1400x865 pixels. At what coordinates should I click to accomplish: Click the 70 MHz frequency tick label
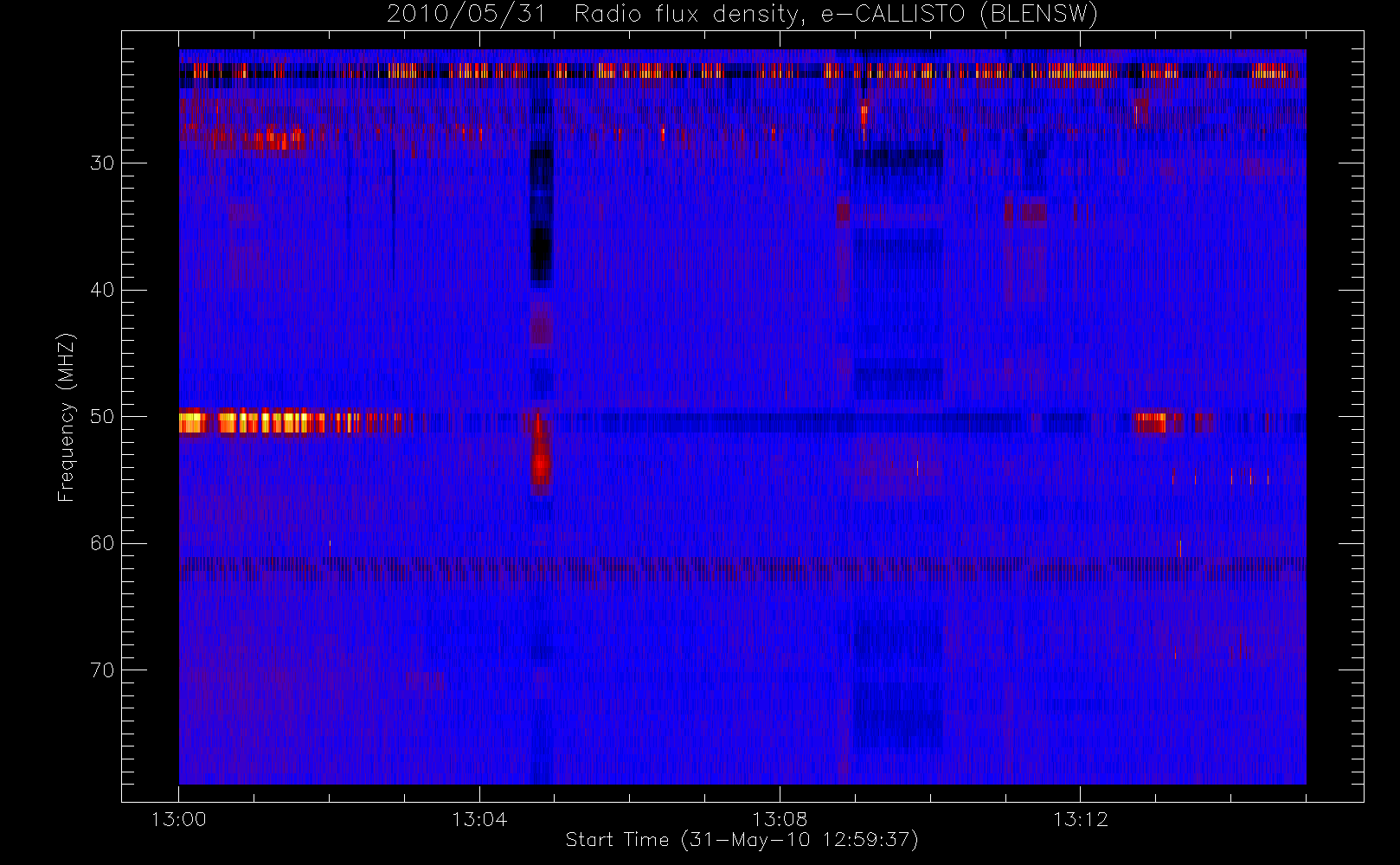pos(102,670)
